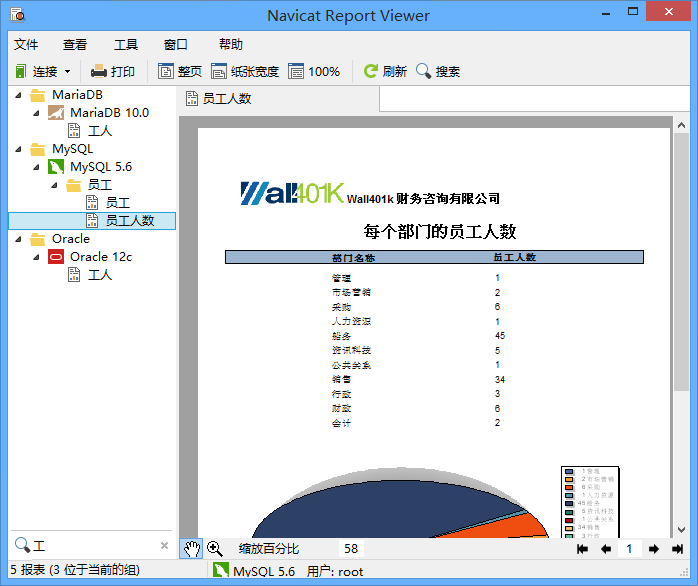Print the report with 打印
This screenshot has height=586, width=698.
click(113, 71)
